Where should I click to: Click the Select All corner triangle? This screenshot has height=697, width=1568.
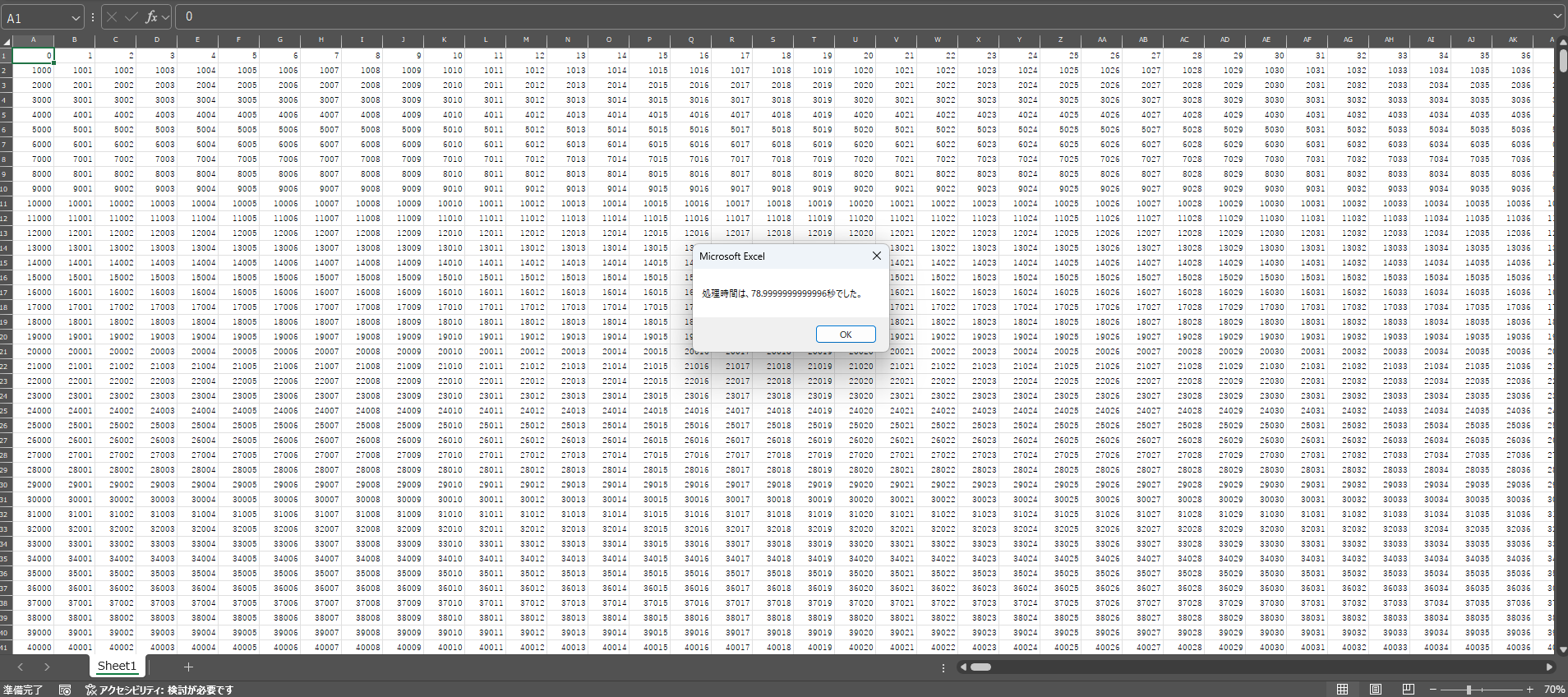click(x=6, y=40)
